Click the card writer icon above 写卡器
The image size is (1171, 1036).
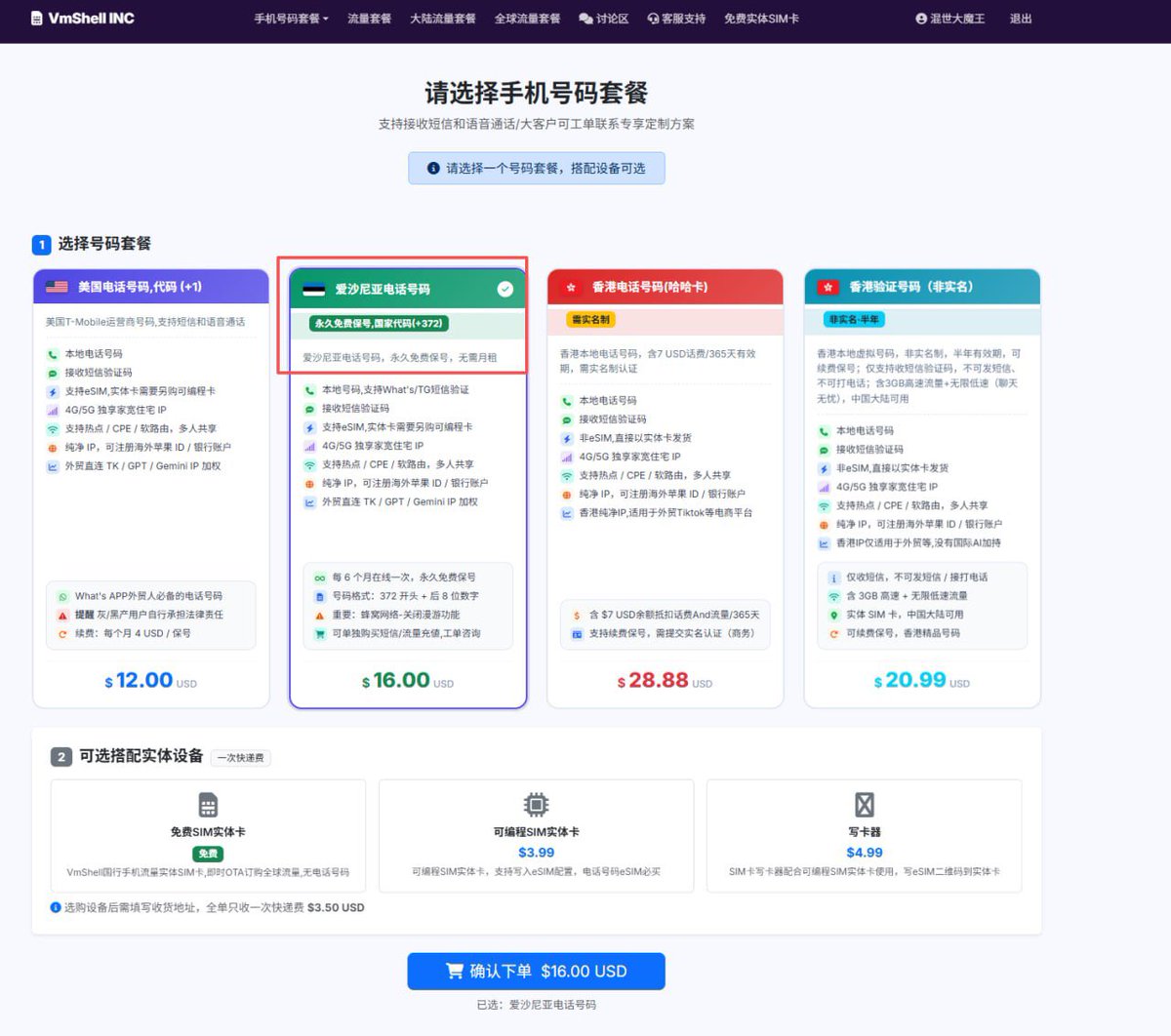click(x=865, y=805)
